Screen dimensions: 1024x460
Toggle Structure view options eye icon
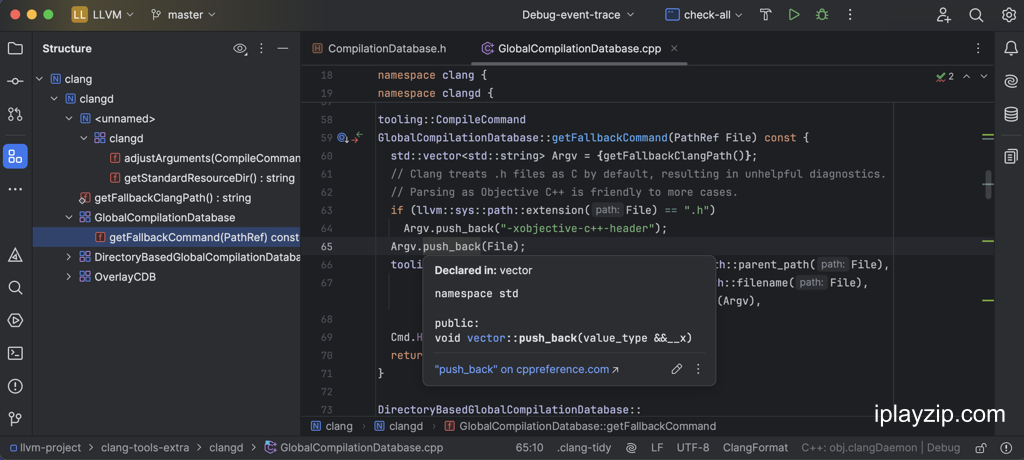point(240,48)
